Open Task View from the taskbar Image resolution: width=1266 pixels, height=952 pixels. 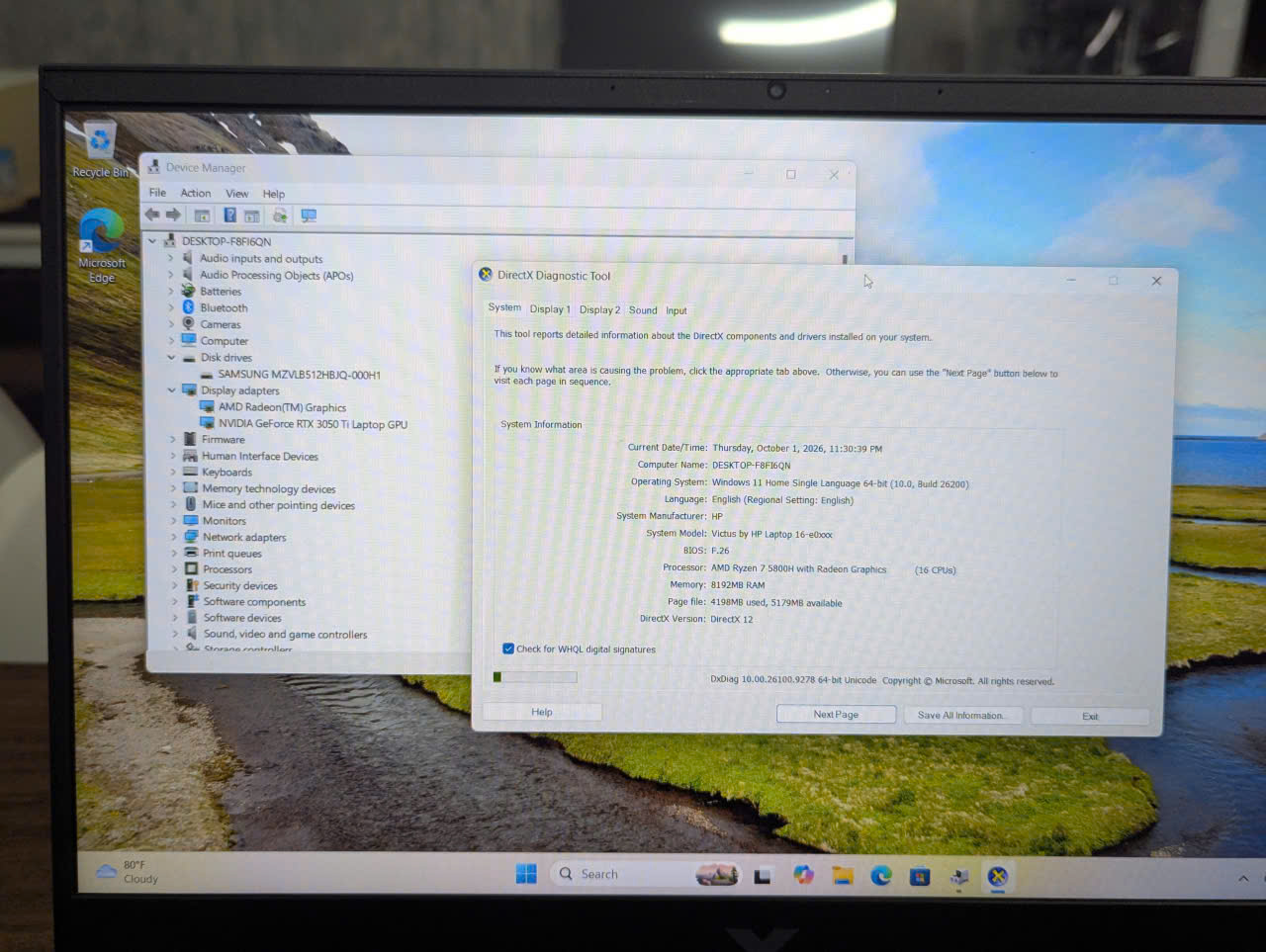[763, 876]
